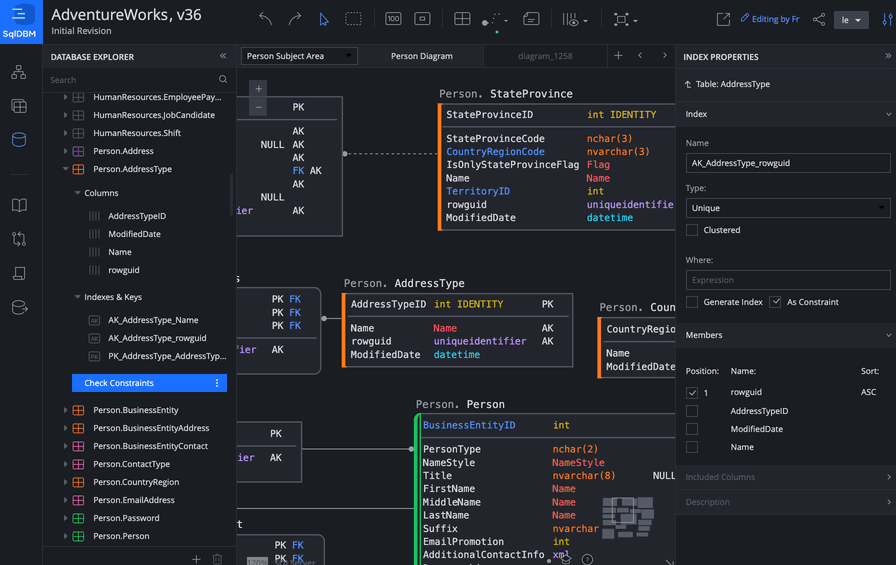The image size is (896, 565).
Task: Select the AK_AddressType_Name index
Action: pyautogui.click(x=153, y=320)
